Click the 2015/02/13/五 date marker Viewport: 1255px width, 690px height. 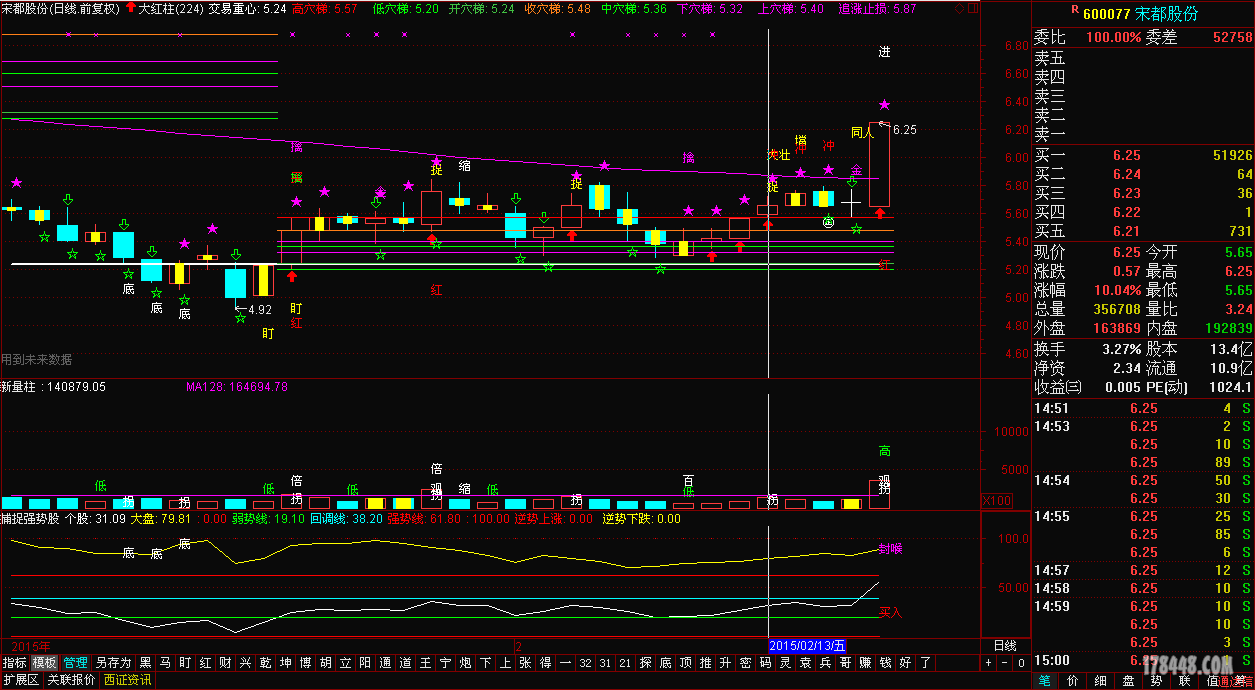pos(807,645)
